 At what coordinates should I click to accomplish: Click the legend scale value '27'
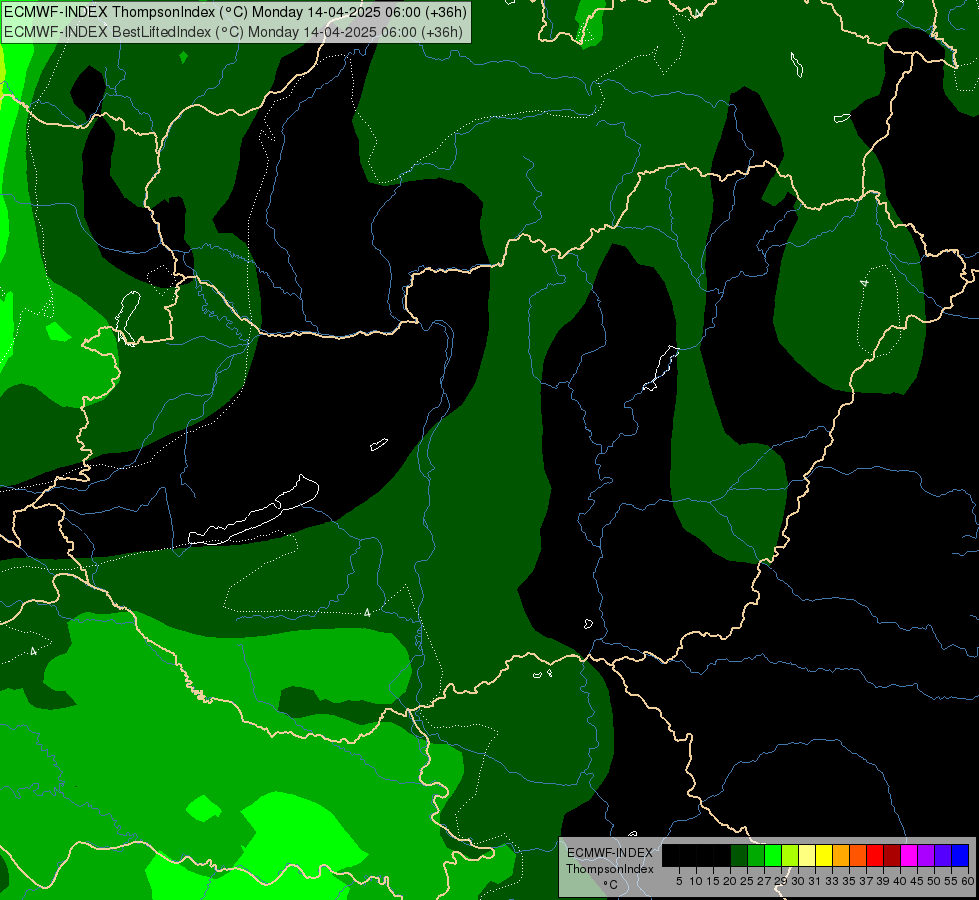(x=764, y=881)
